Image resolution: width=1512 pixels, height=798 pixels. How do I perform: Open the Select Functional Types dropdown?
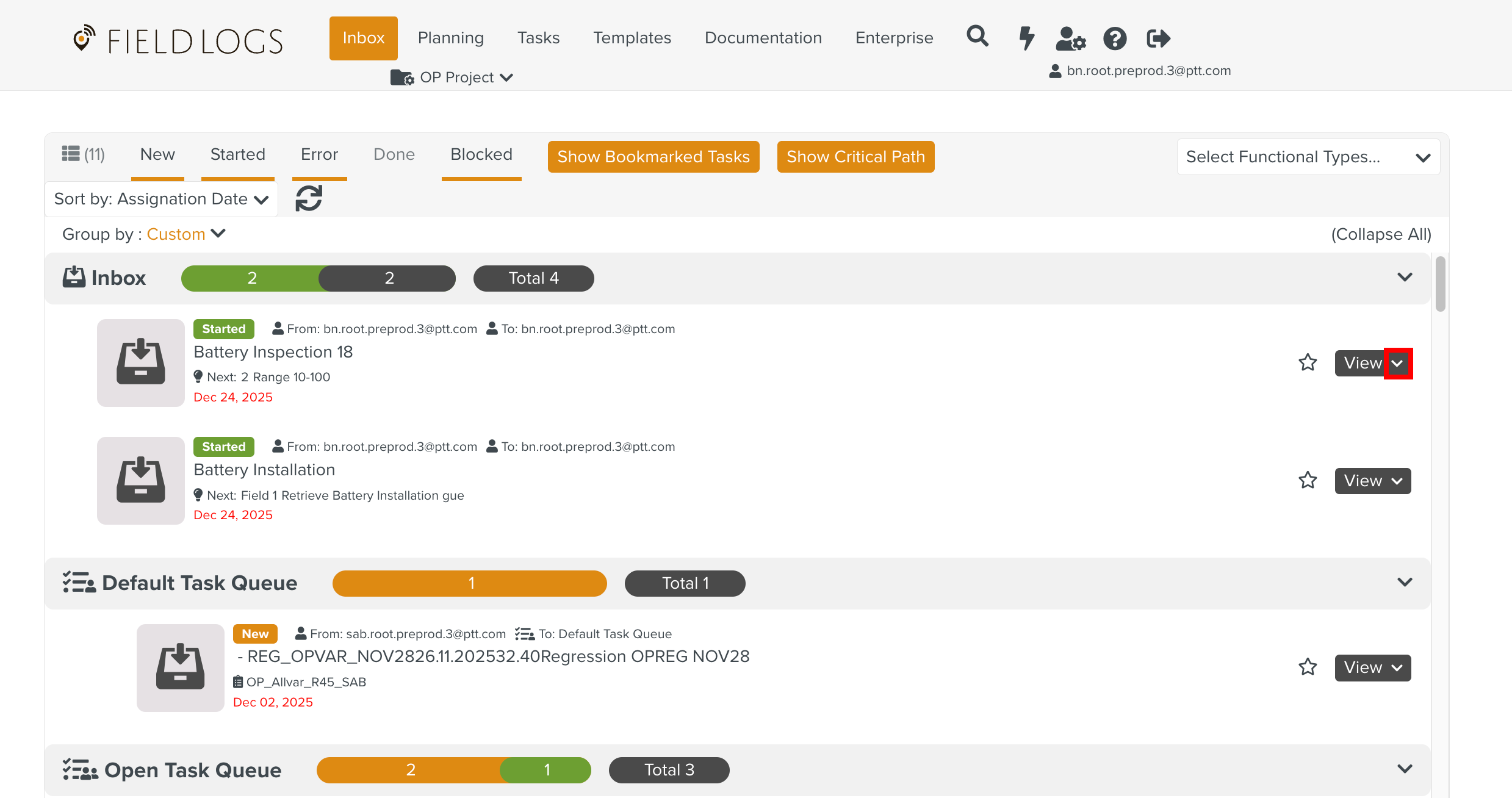(1308, 157)
